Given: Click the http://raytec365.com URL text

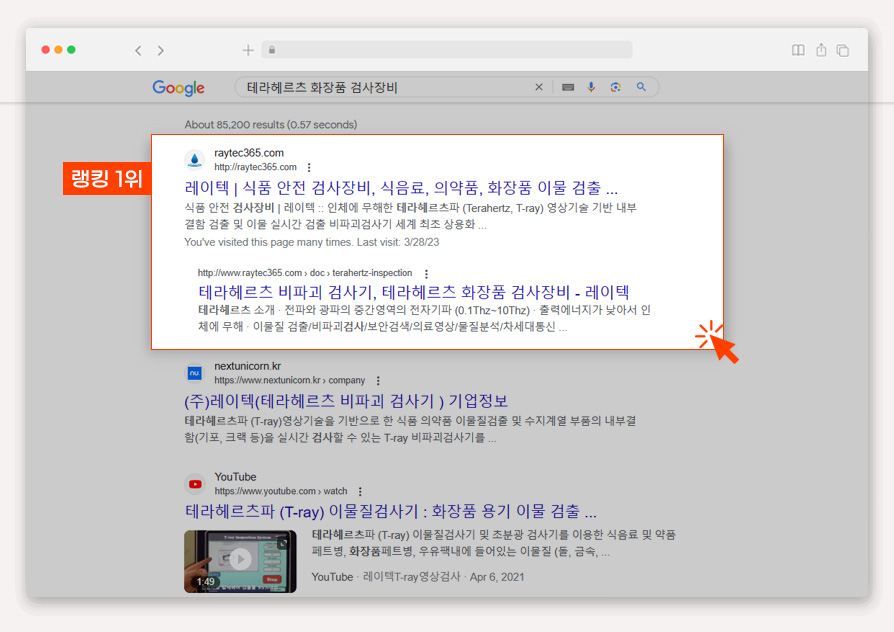Looking at the screenshot, I should pos(255,167).
